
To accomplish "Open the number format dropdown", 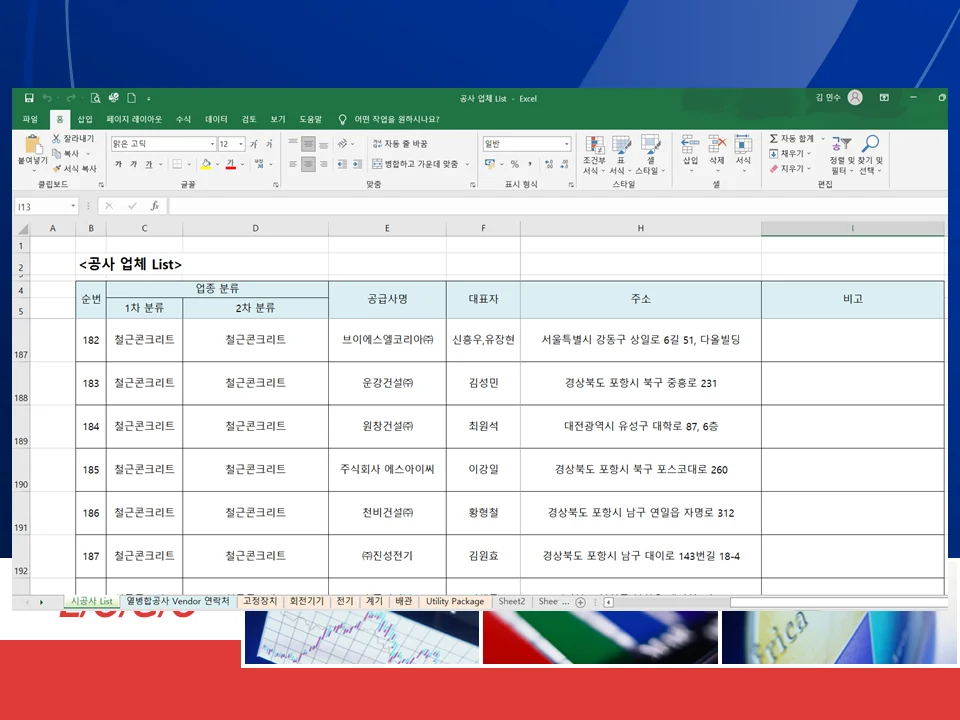I will point(567,144).
